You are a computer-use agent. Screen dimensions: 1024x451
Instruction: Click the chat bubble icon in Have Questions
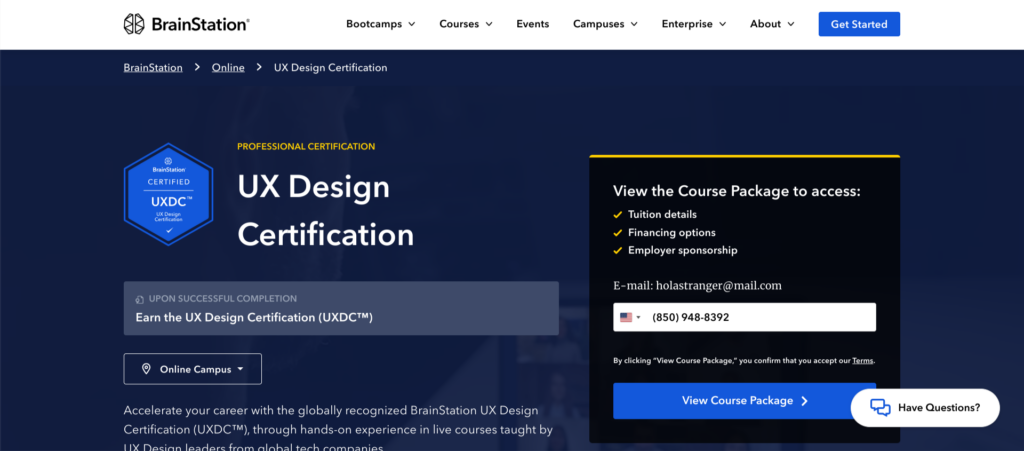[x=880, y=407]
